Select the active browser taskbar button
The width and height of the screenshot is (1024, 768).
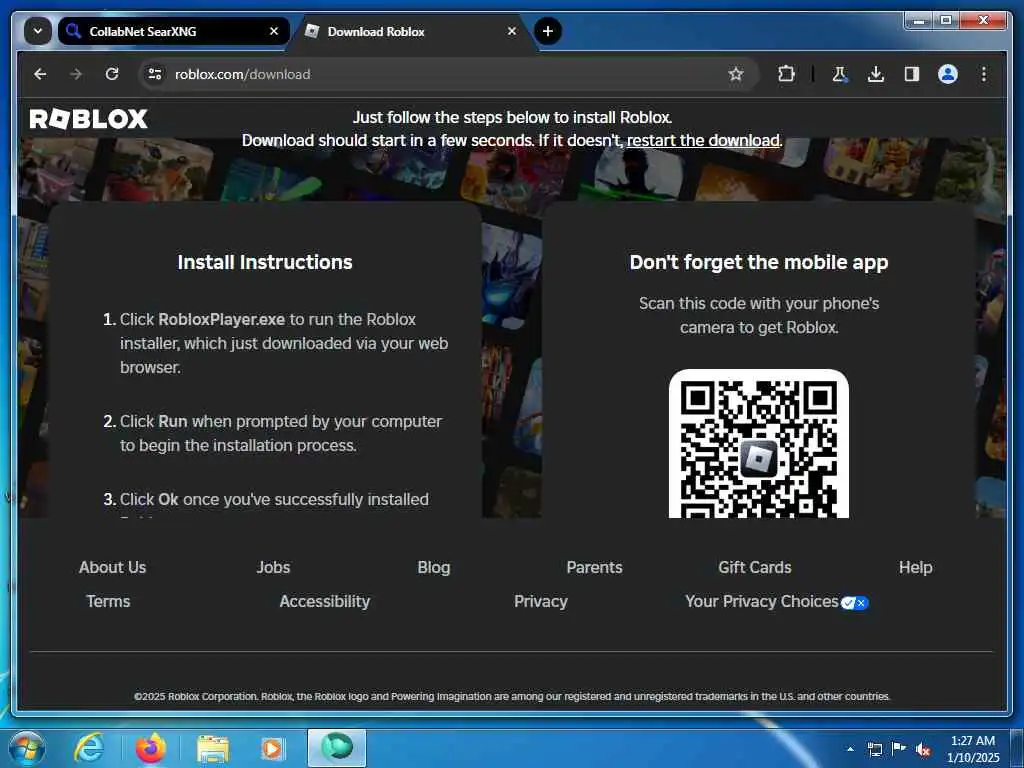(x=337, y=748)
